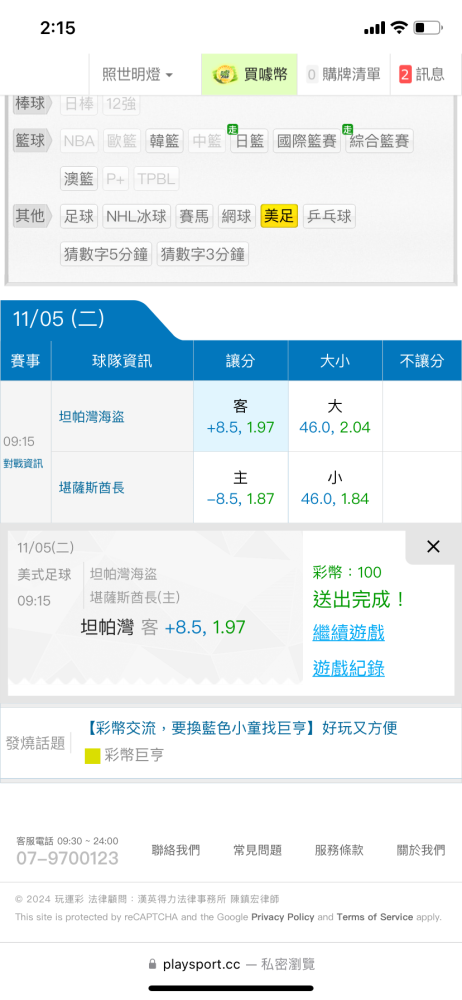Select the NHL冰球 category
This screenshot has height=1000, width=462.
tap(137, 217)
